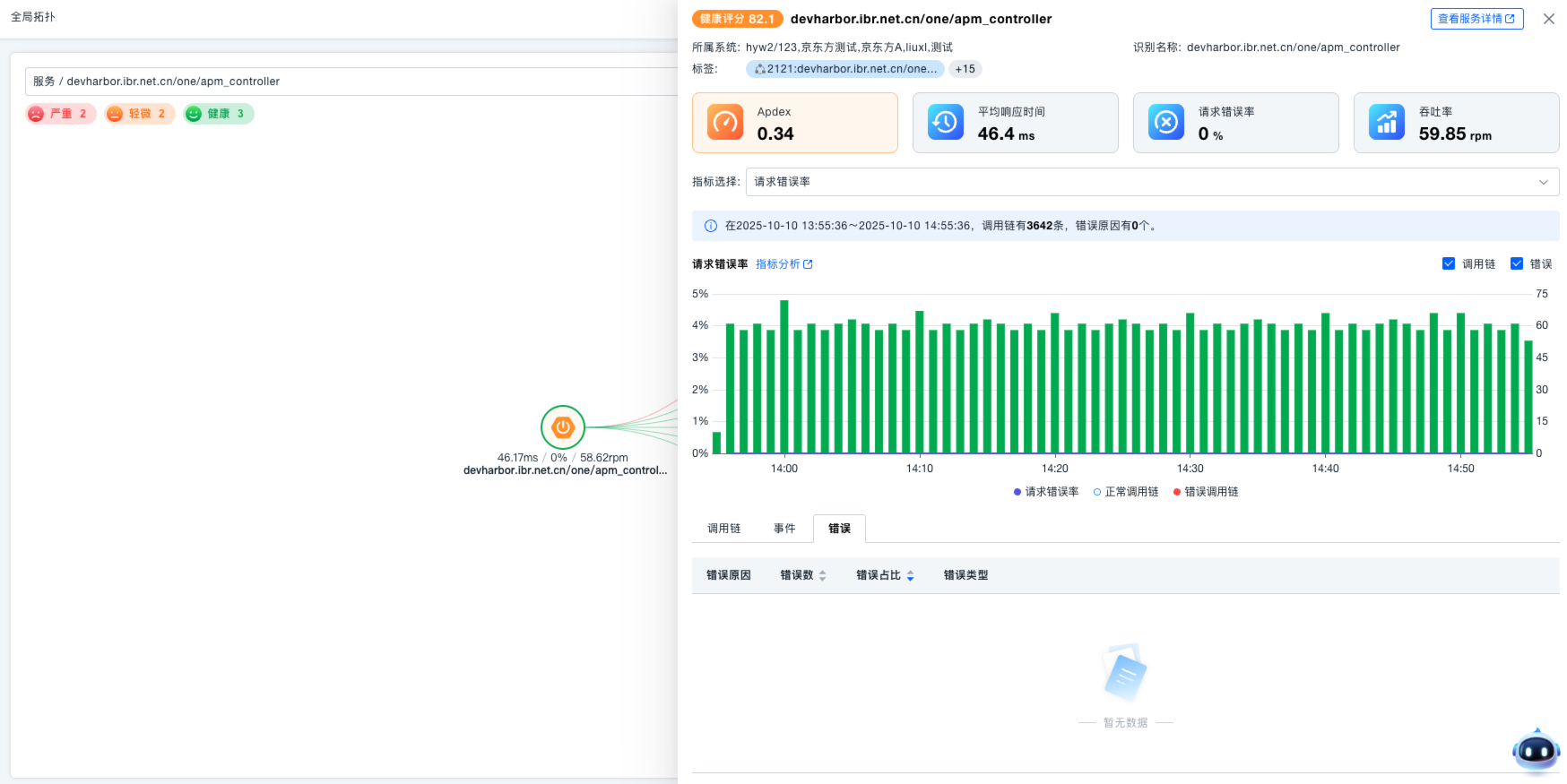1567x784 pixels.
Task: Sort the table by 错误数 column
Action: point(822,575)
